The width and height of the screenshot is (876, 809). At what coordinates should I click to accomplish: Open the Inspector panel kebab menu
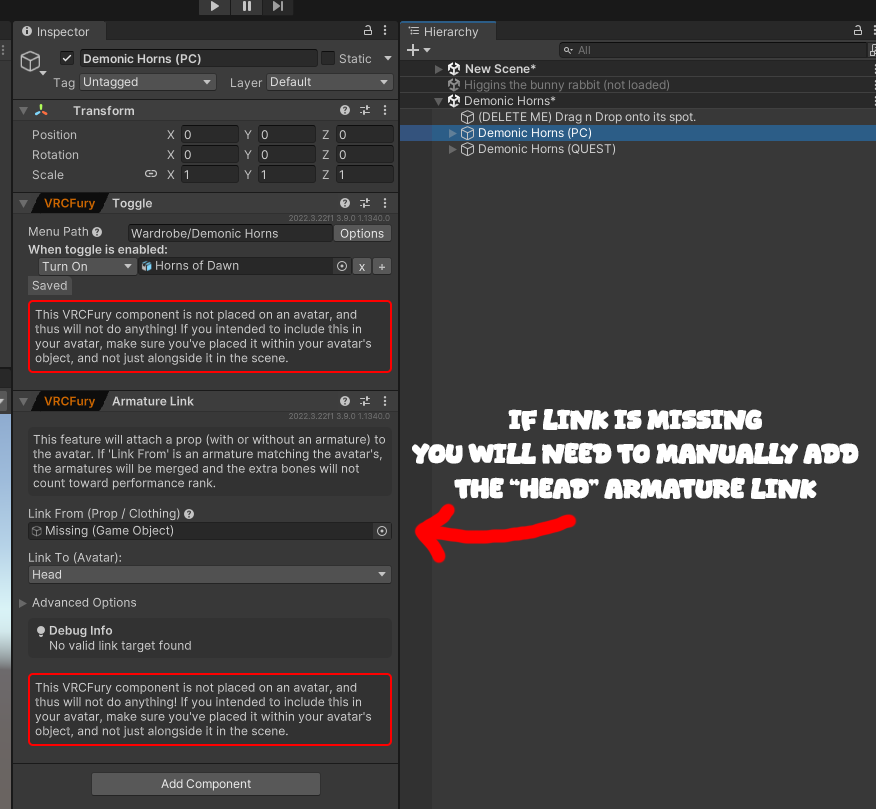[x=385, y=31]
